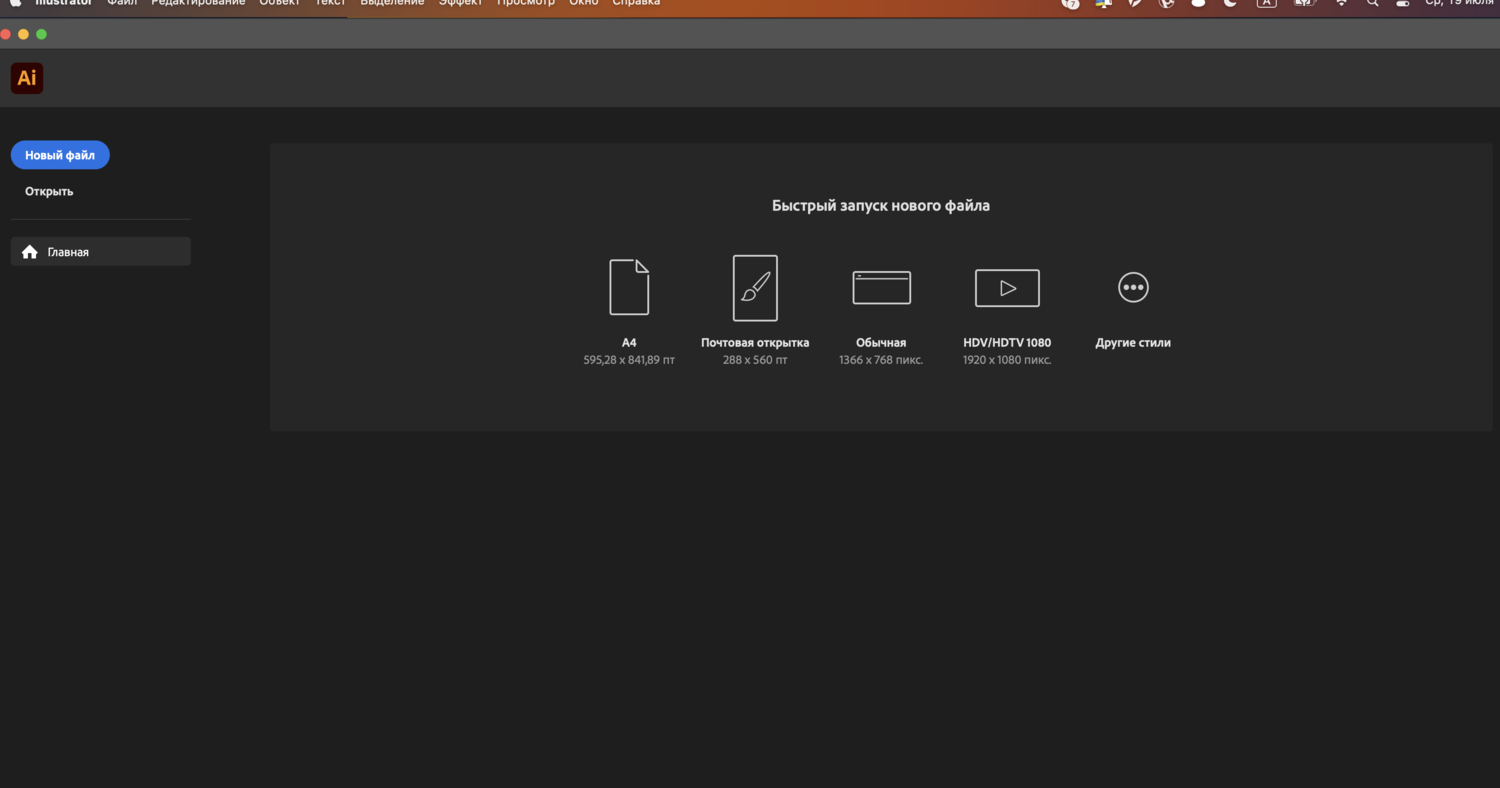Open the Эффект menu
1500x788 pixels.
pos(460,3)
